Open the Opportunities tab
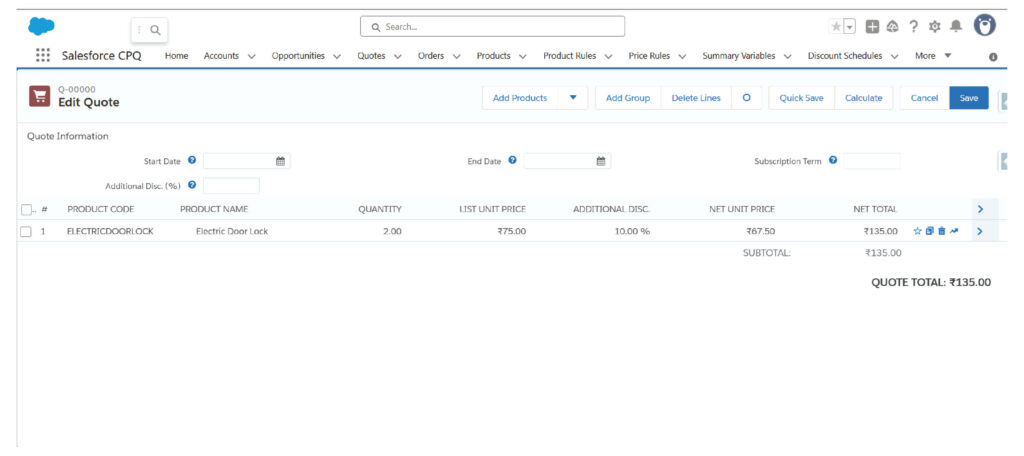This screenshot has width=1024, height=456. 298,56
